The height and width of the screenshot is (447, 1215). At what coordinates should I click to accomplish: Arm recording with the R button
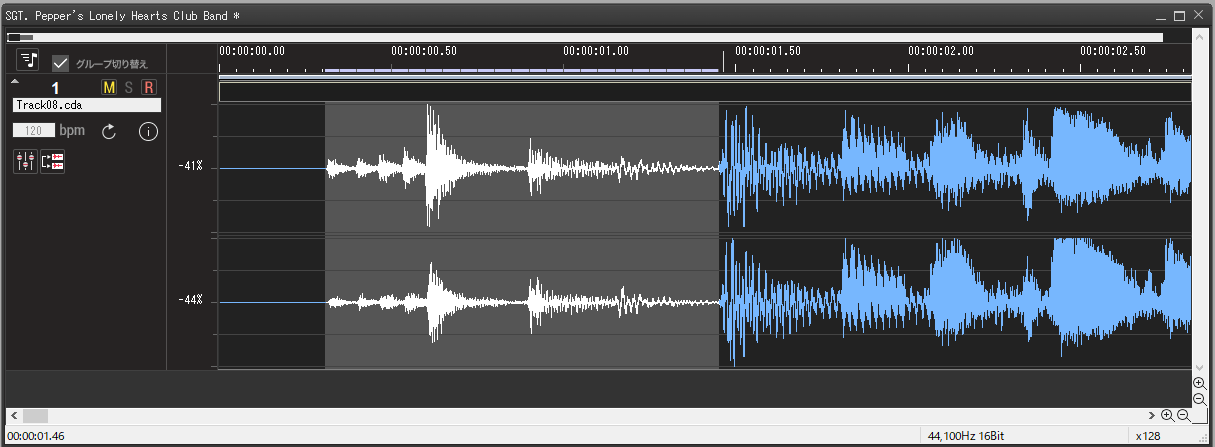148,88
